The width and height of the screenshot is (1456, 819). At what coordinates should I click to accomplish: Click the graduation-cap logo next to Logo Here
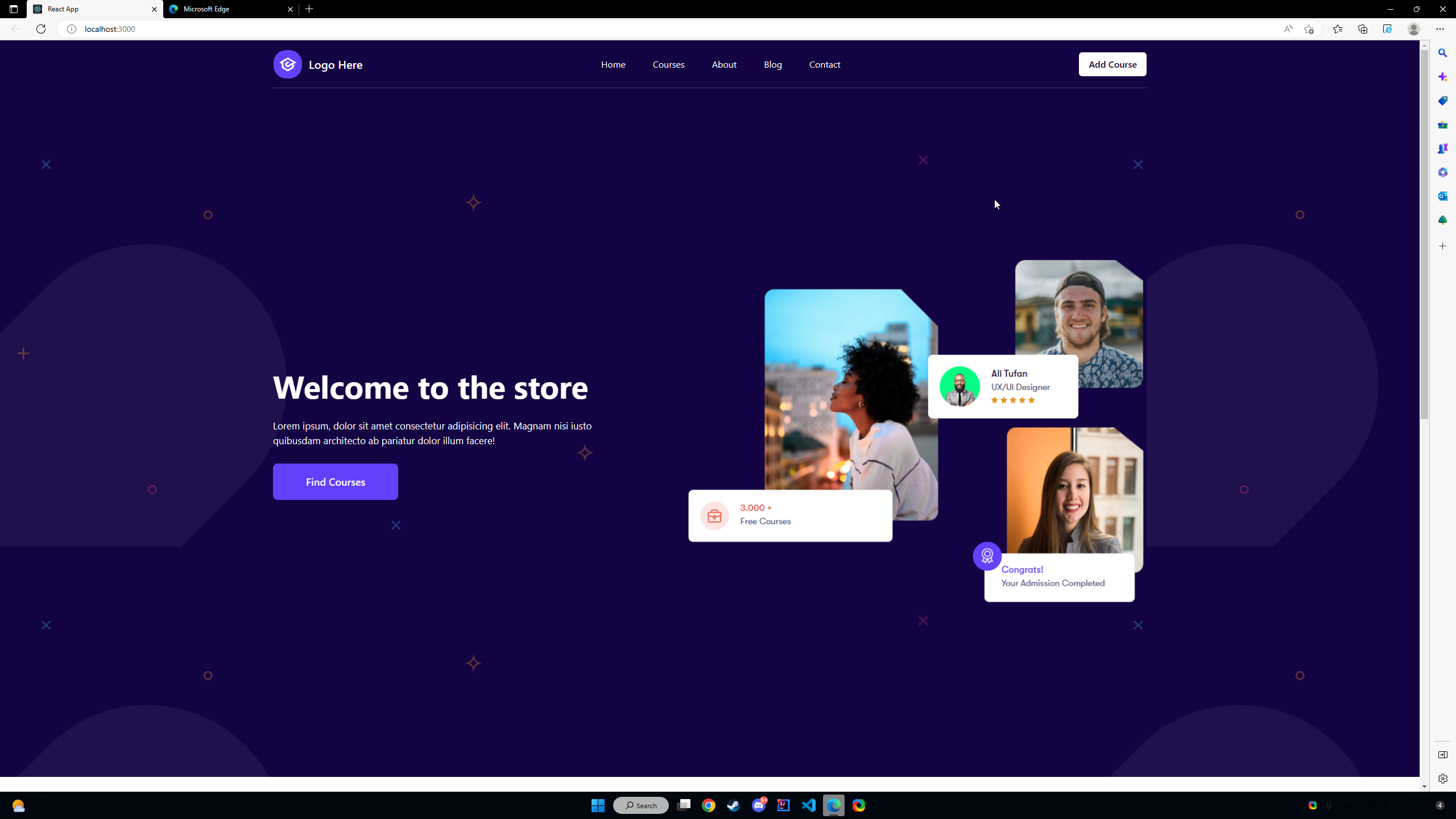pyautogui.click(x=287, y=64)
